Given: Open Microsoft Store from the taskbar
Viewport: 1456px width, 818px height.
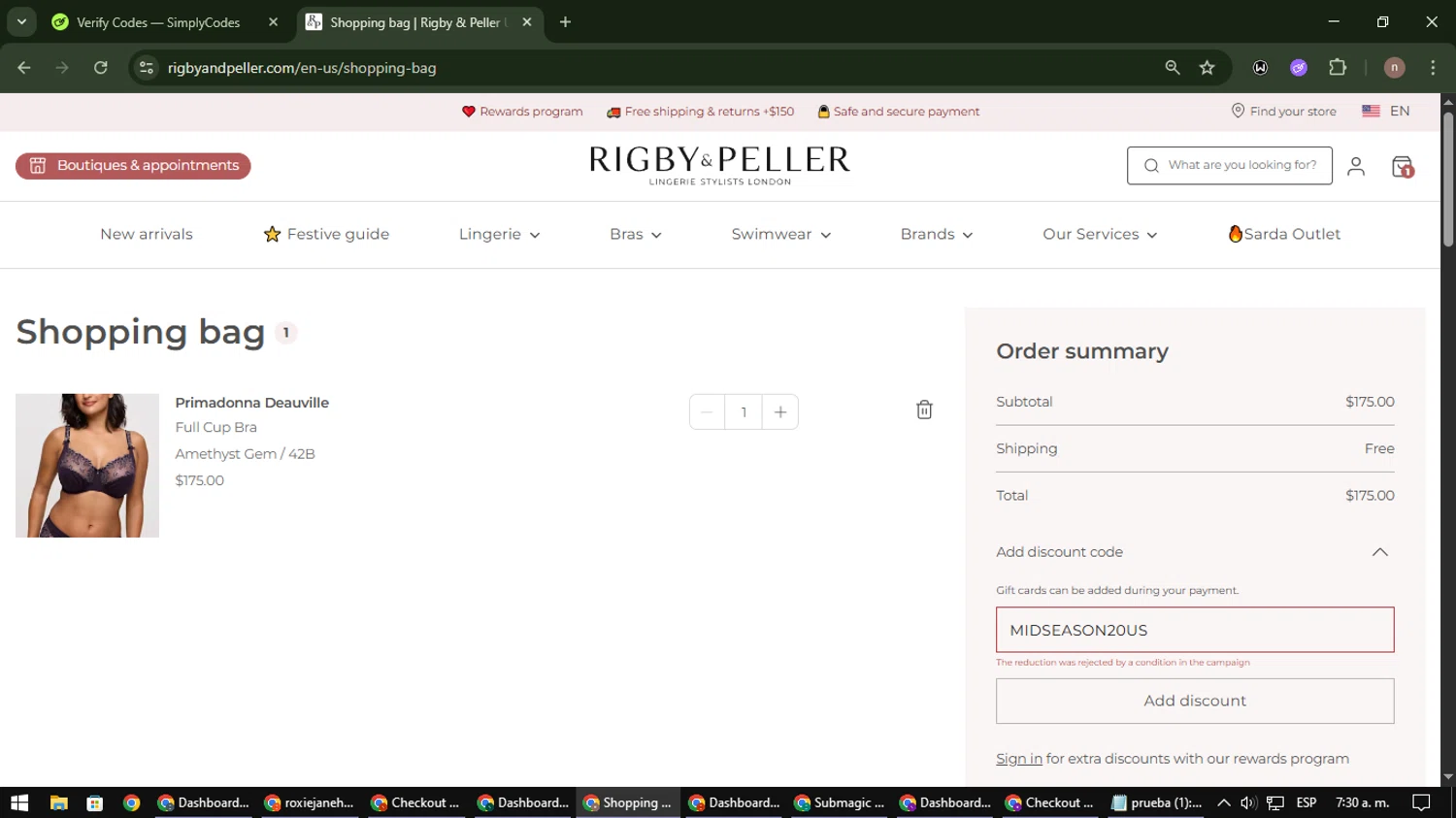Looking at the screenshot, I should (95, 802).
